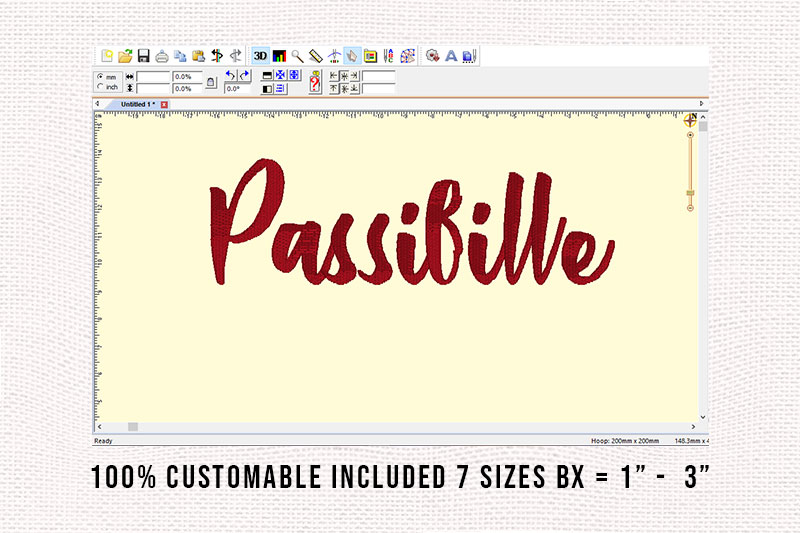Select the Passibille embroidered lettering
Screen dimensions: 800x533
pos(412,222)
